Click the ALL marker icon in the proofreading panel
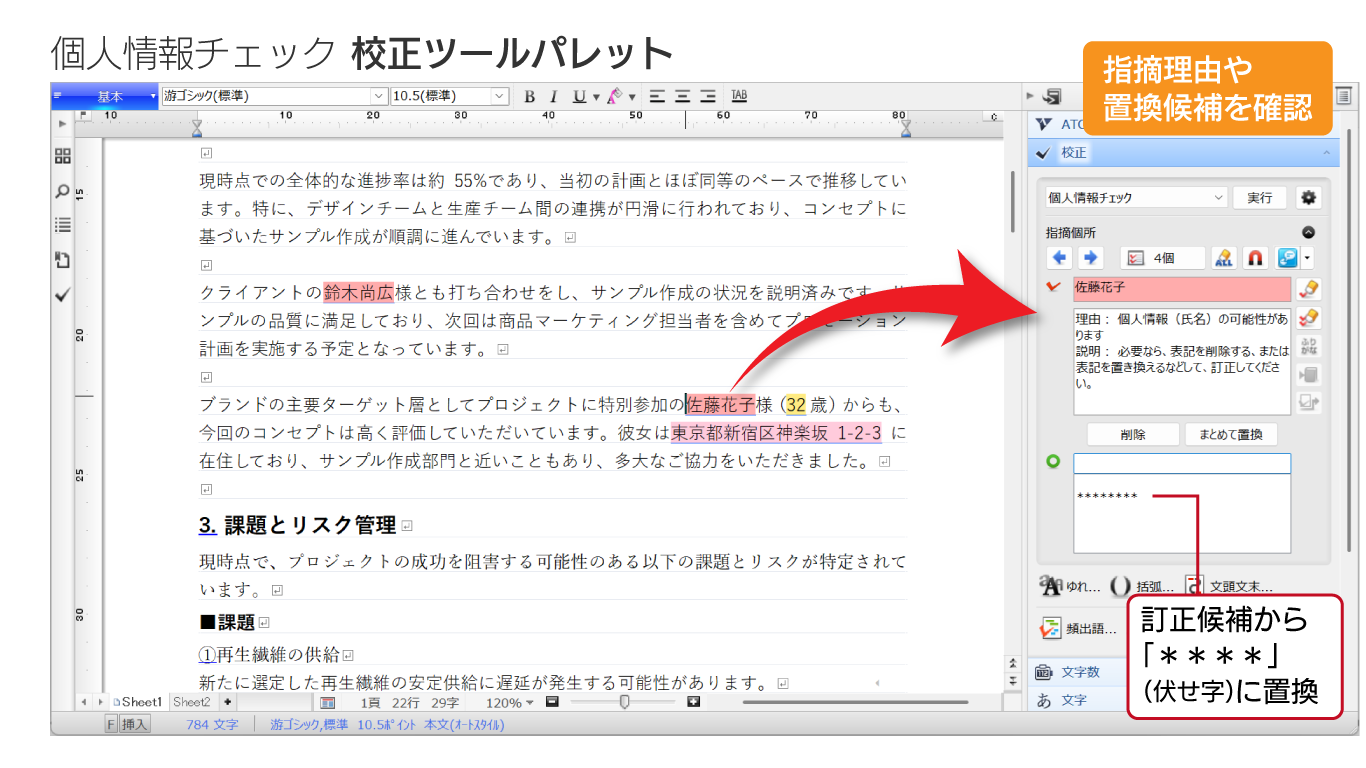 tap(1224, 258)
